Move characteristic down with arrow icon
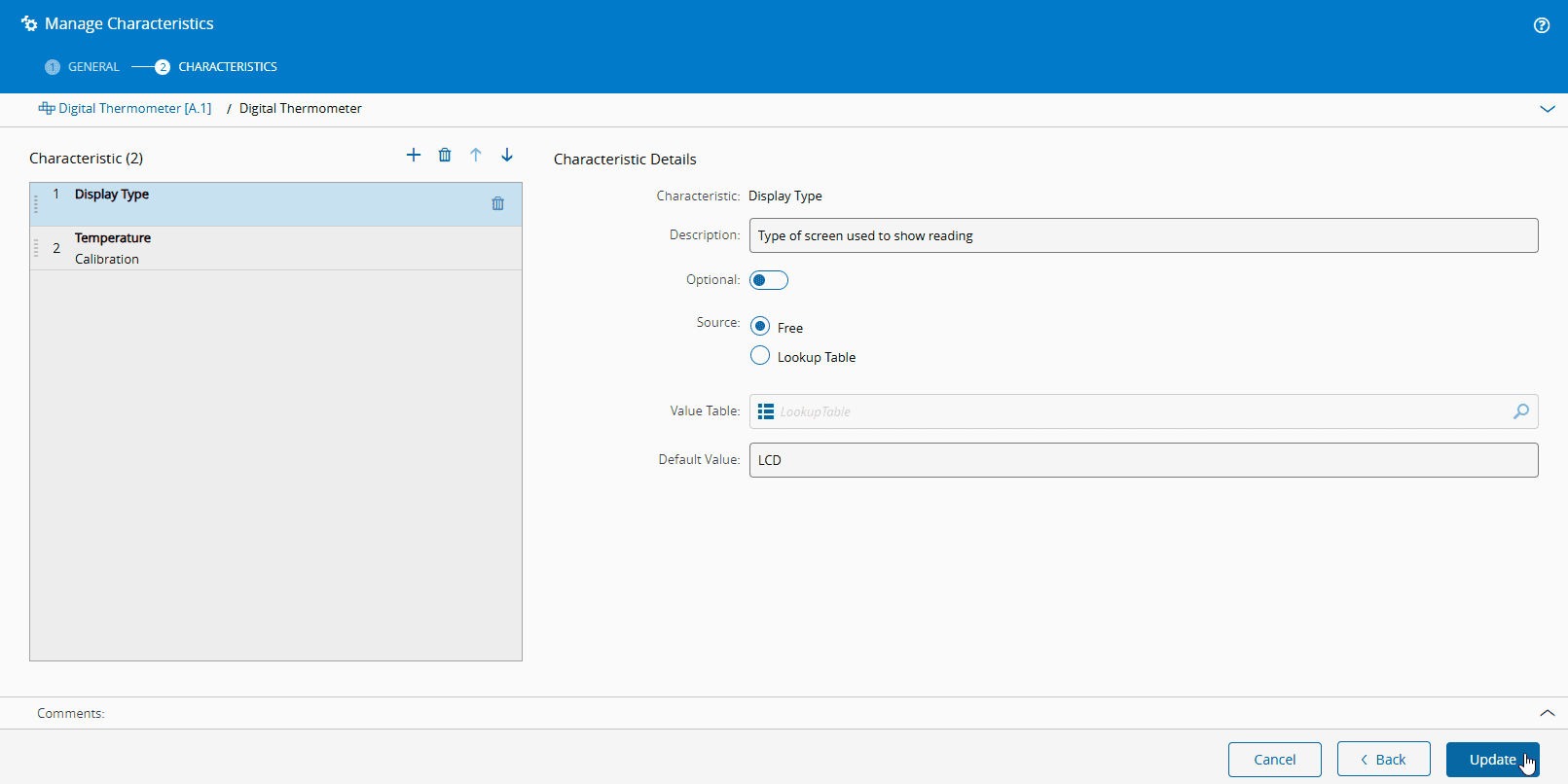This screenshot has height=784, width=1568. pyautogui.click(x=507, y=156)
